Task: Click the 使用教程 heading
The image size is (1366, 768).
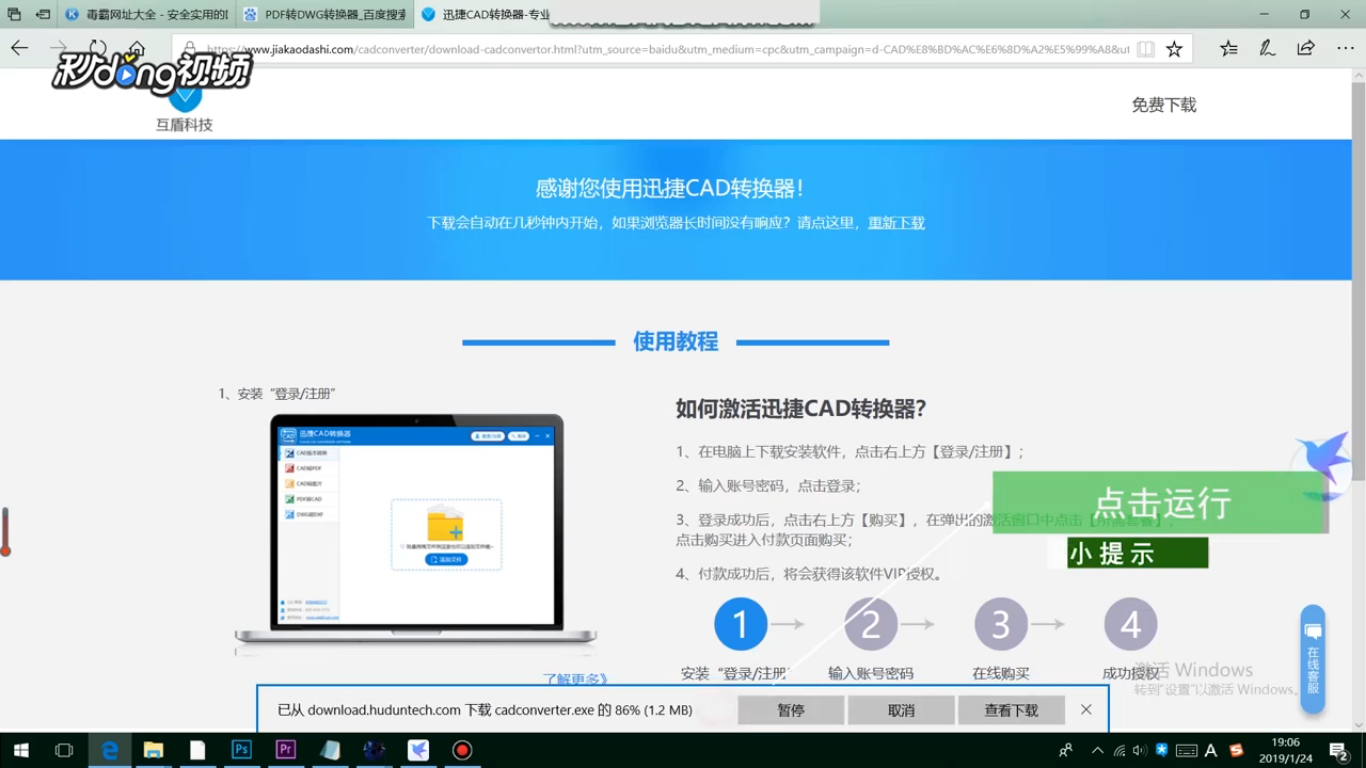Action: coord(676,342)
